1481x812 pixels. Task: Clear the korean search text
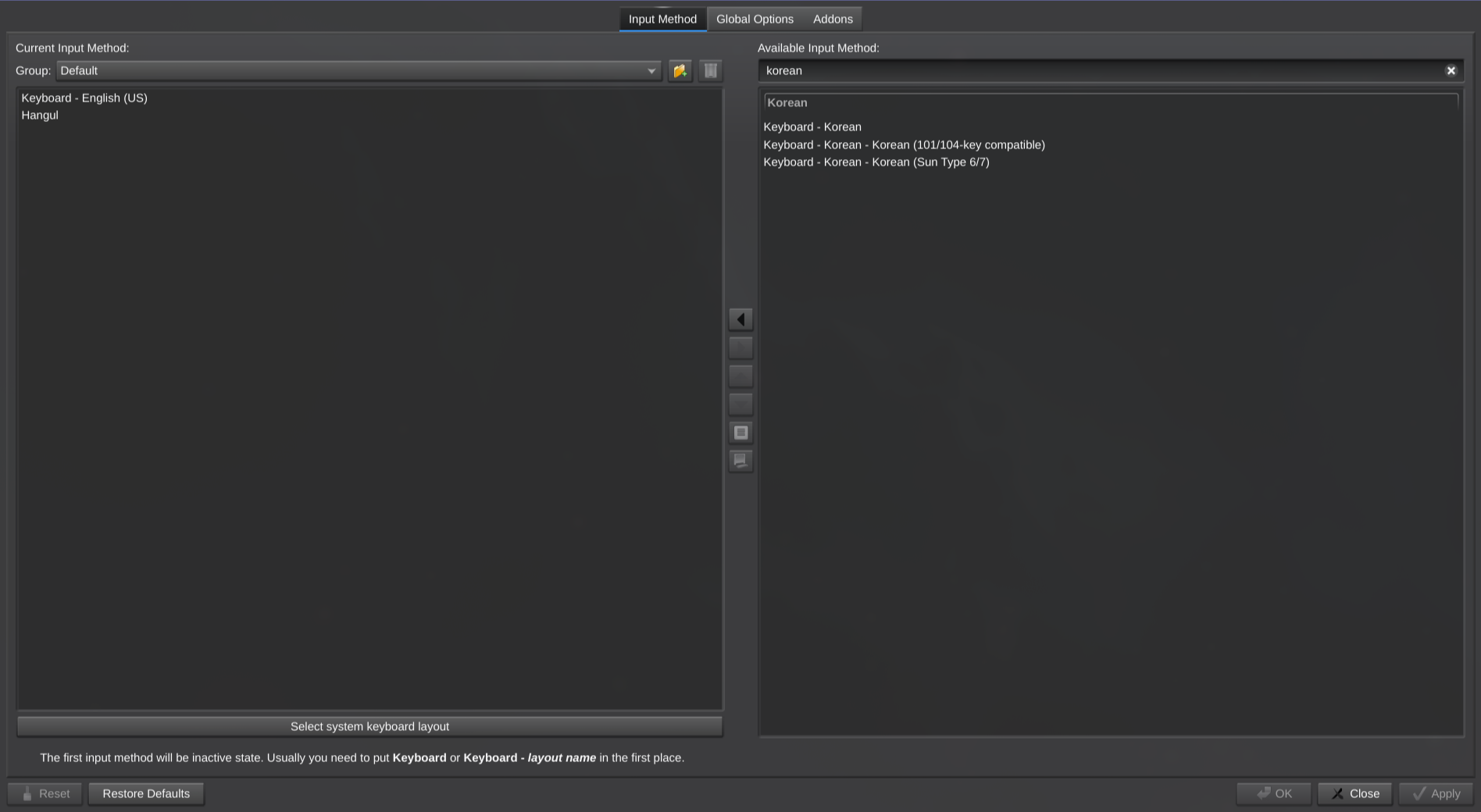(1451, 71)
